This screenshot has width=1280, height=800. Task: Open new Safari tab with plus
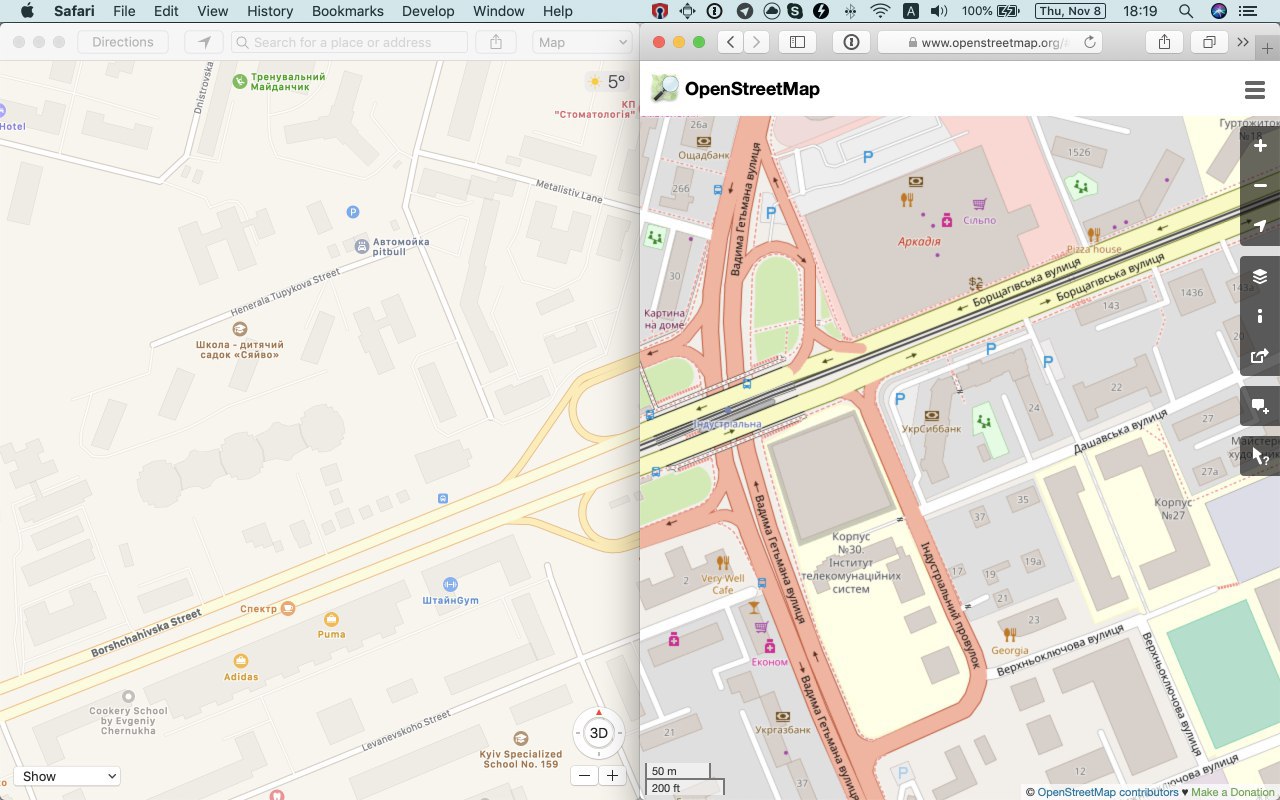1268,49
